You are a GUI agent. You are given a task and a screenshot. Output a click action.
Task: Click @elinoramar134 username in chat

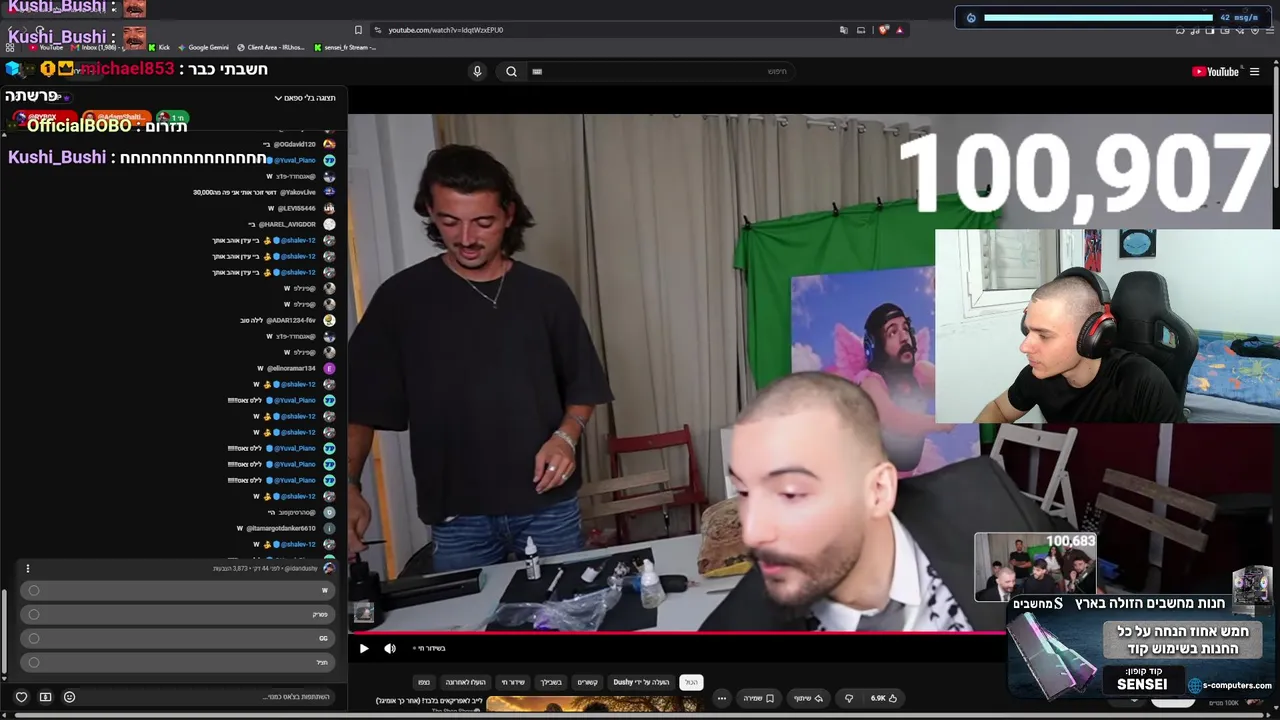click(x=291, y=368)
